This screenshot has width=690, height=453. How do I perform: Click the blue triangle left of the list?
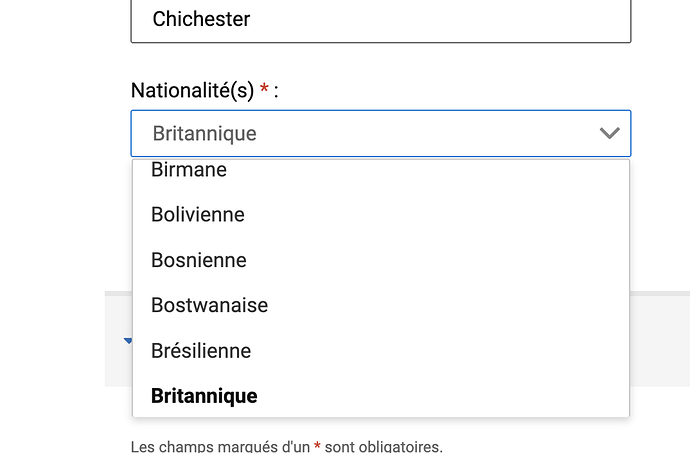pyautogui.click(x=128, y=341)
